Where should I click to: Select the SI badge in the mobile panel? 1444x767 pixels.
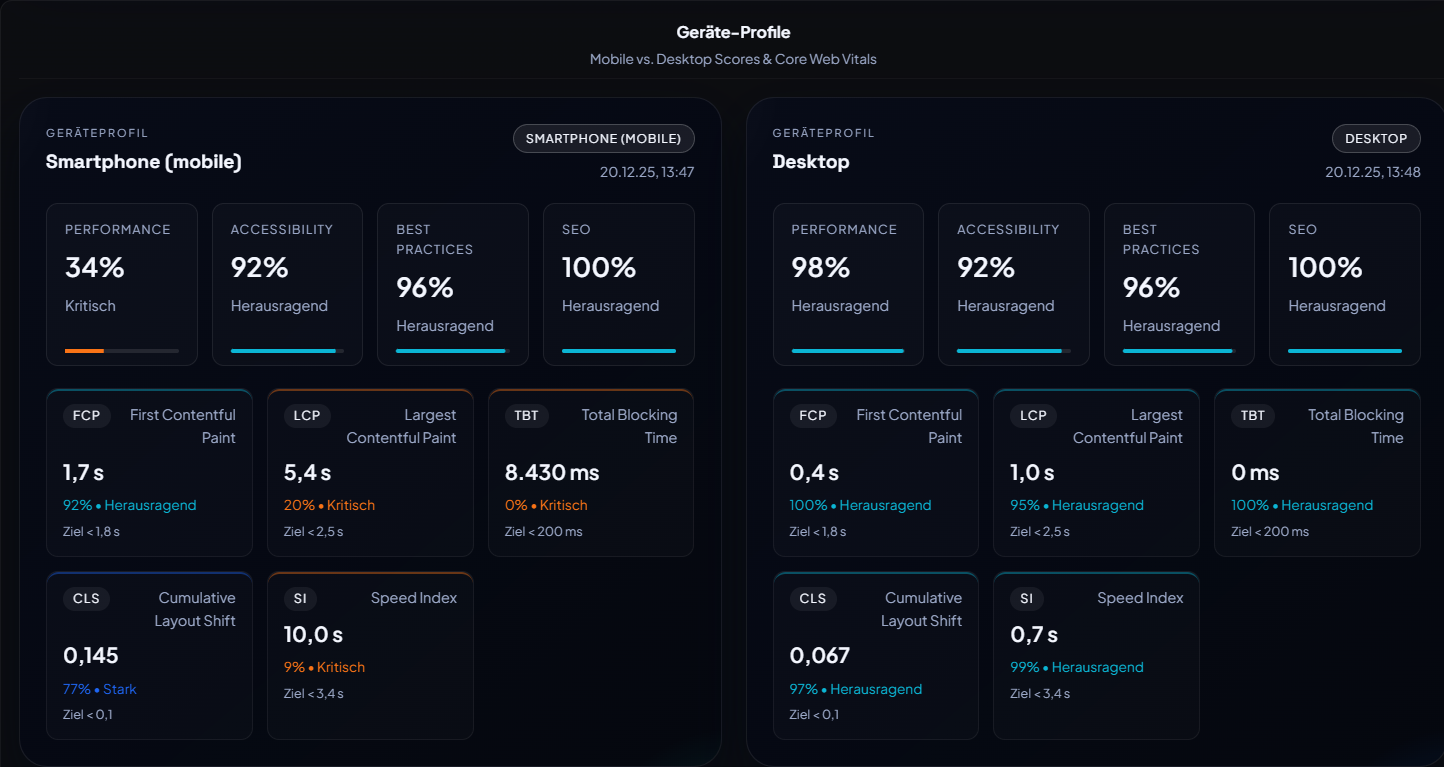[x=300, y=598]
